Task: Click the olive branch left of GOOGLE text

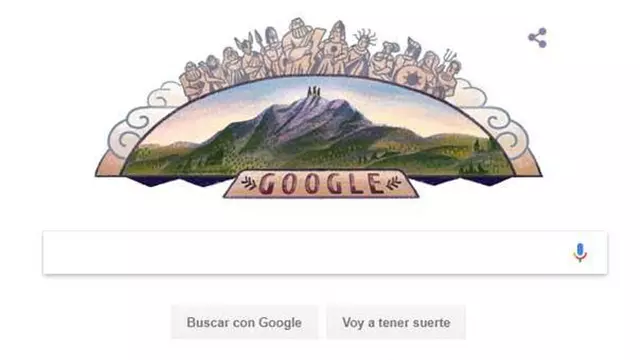Action: pyautogui.click(x=249, y=183)
